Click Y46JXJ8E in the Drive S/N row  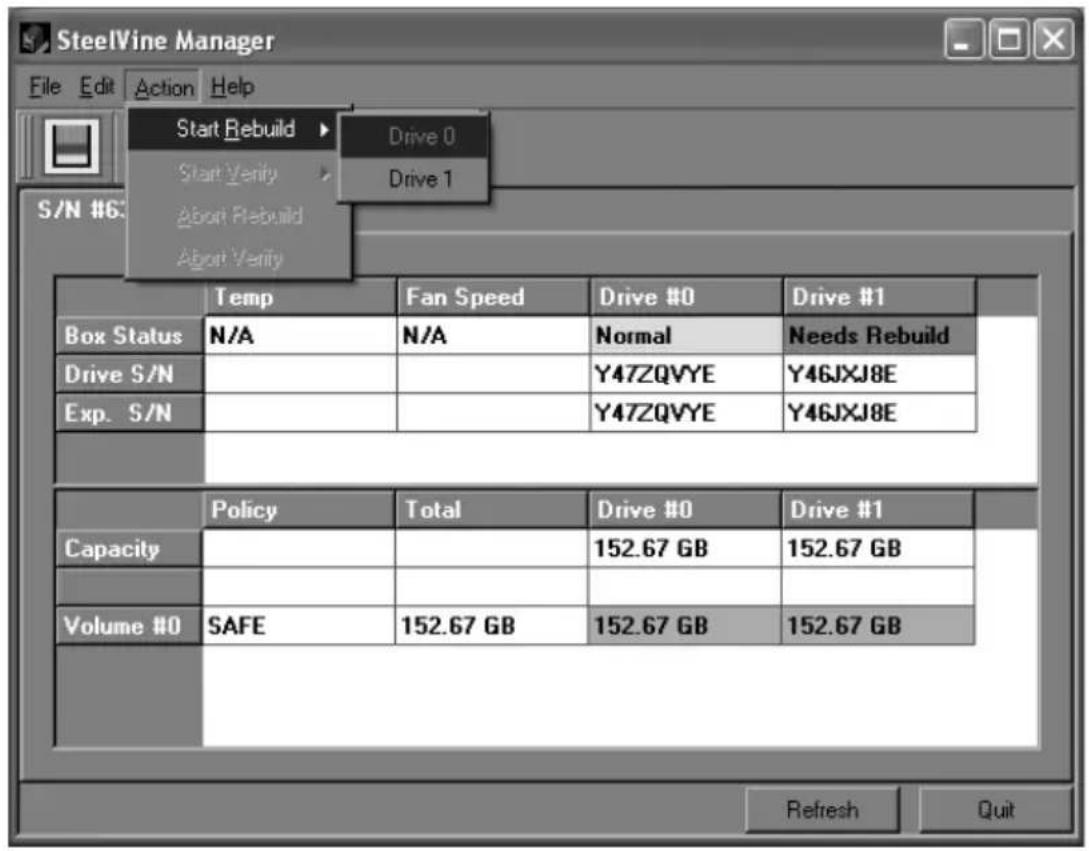pyautogui.click(x=879, y=374)
